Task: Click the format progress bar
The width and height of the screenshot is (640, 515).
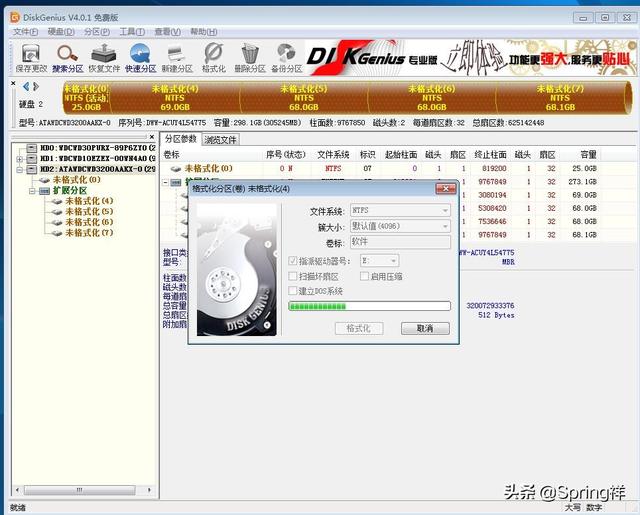Action: pos(369,306)
